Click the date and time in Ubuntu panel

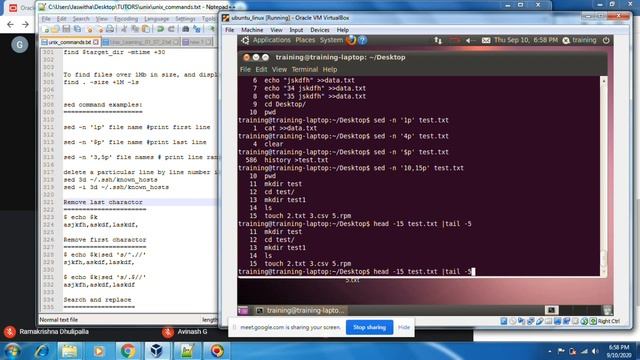[x=526, y=40]
